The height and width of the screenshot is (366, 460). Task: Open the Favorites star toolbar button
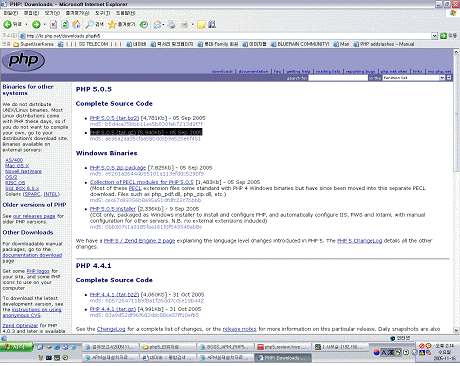(121, 24)
